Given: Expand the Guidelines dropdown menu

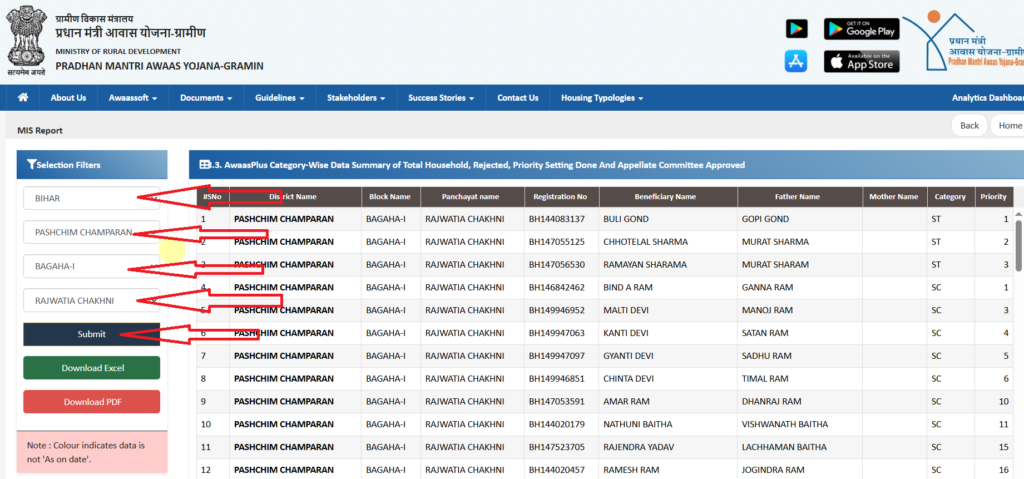Looking at the screenshot, I should point(280,98).
